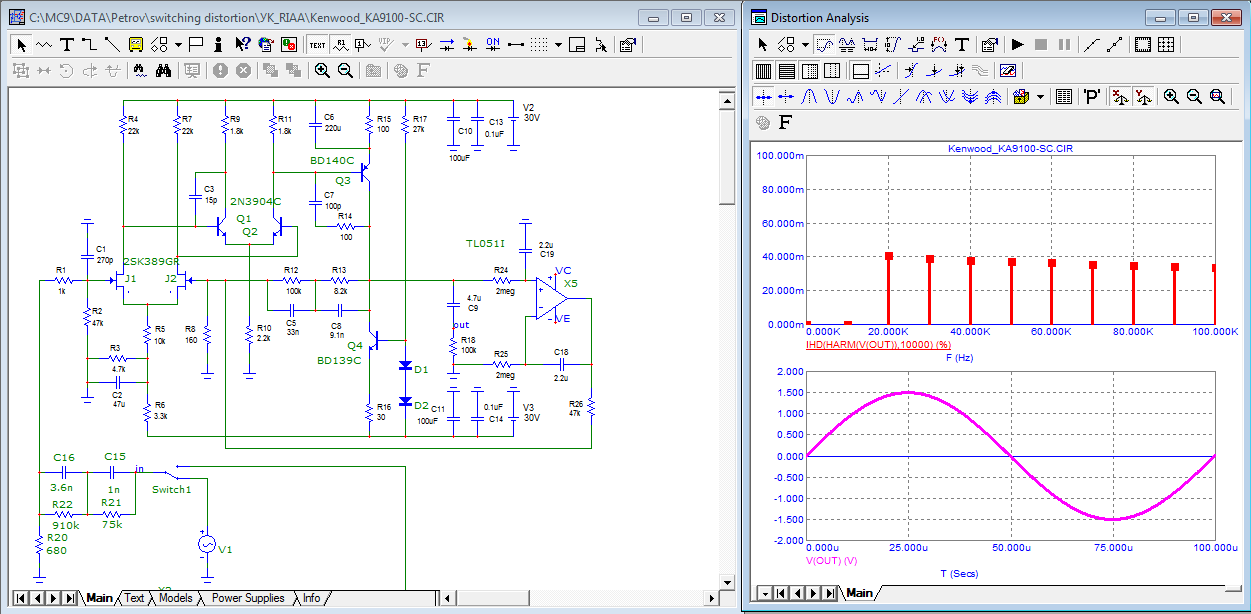The height and width of the screenshot is (614, 1251).
Task: Click the schematic vertical scrollbar down arrow
Action: 727,581
